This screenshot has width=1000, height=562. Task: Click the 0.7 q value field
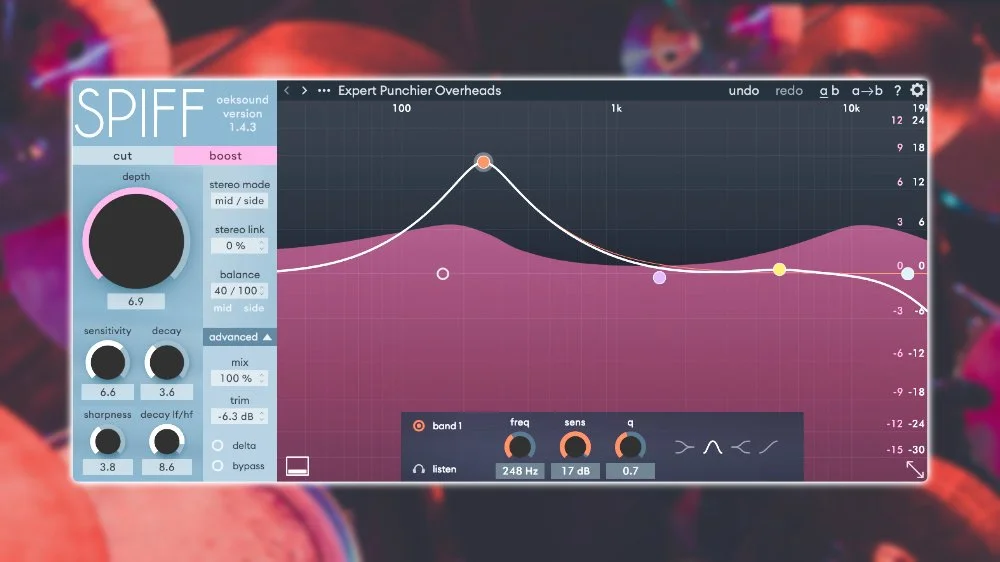630,471
